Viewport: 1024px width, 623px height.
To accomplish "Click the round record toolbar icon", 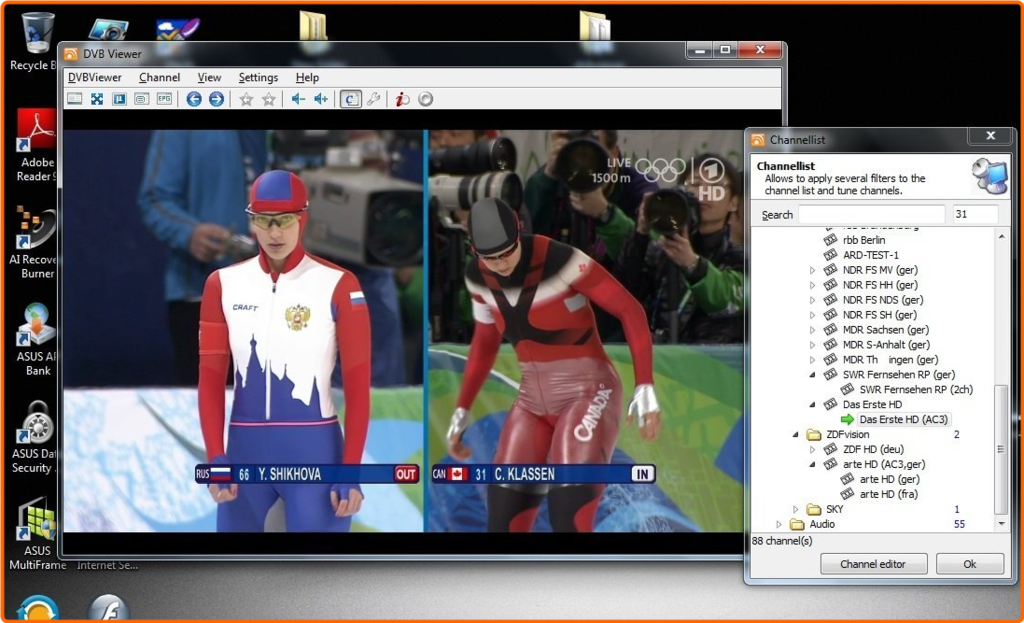I will (425, 99).
